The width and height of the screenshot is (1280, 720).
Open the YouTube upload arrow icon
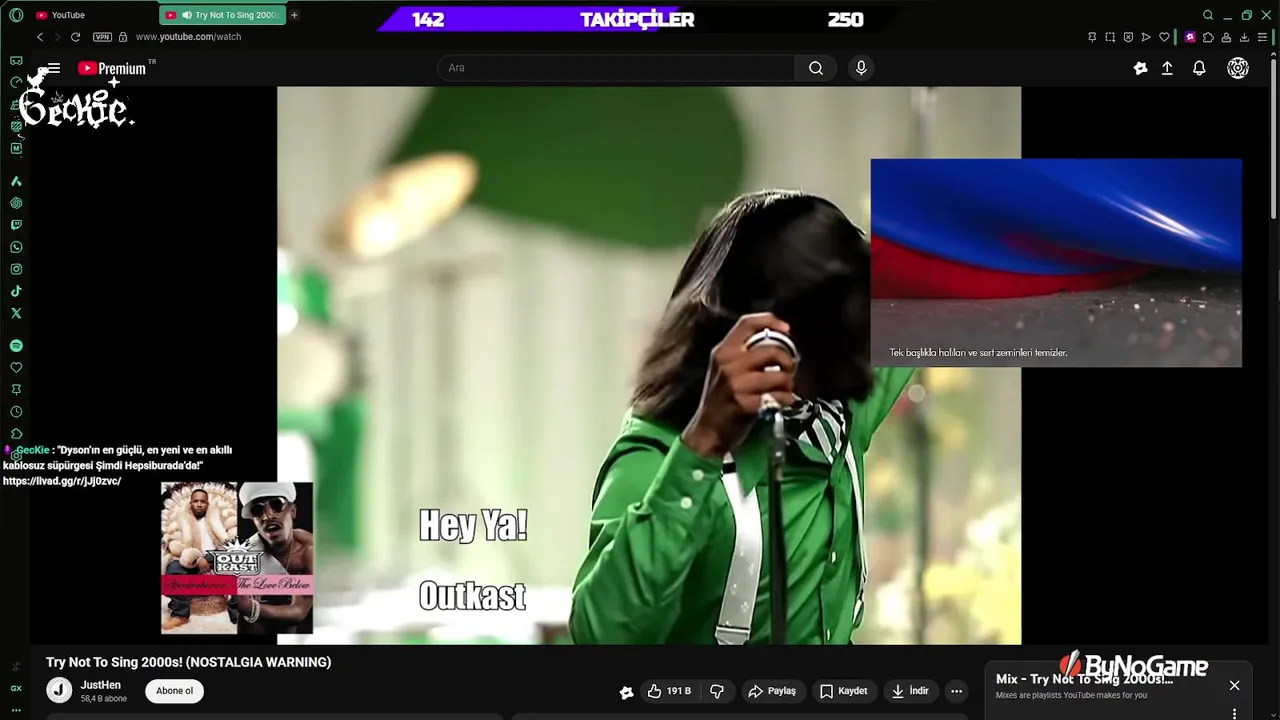pos(1167,68)
